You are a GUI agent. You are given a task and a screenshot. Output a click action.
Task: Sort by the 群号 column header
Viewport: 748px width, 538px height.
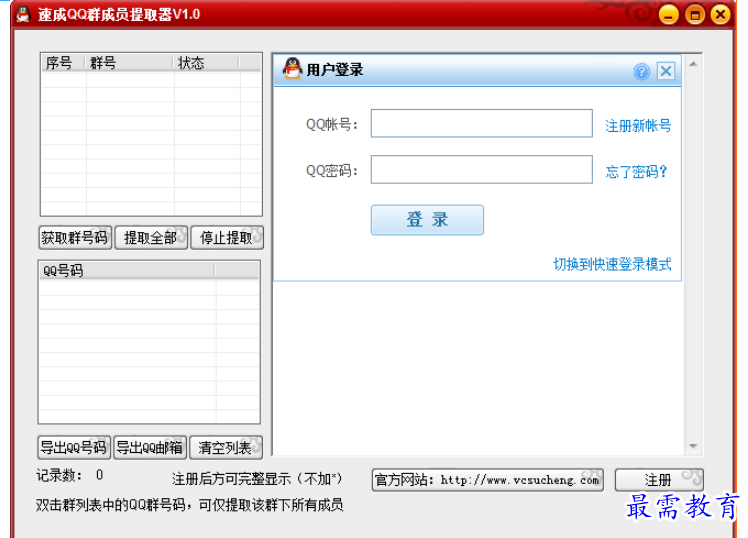click(129, 62)
